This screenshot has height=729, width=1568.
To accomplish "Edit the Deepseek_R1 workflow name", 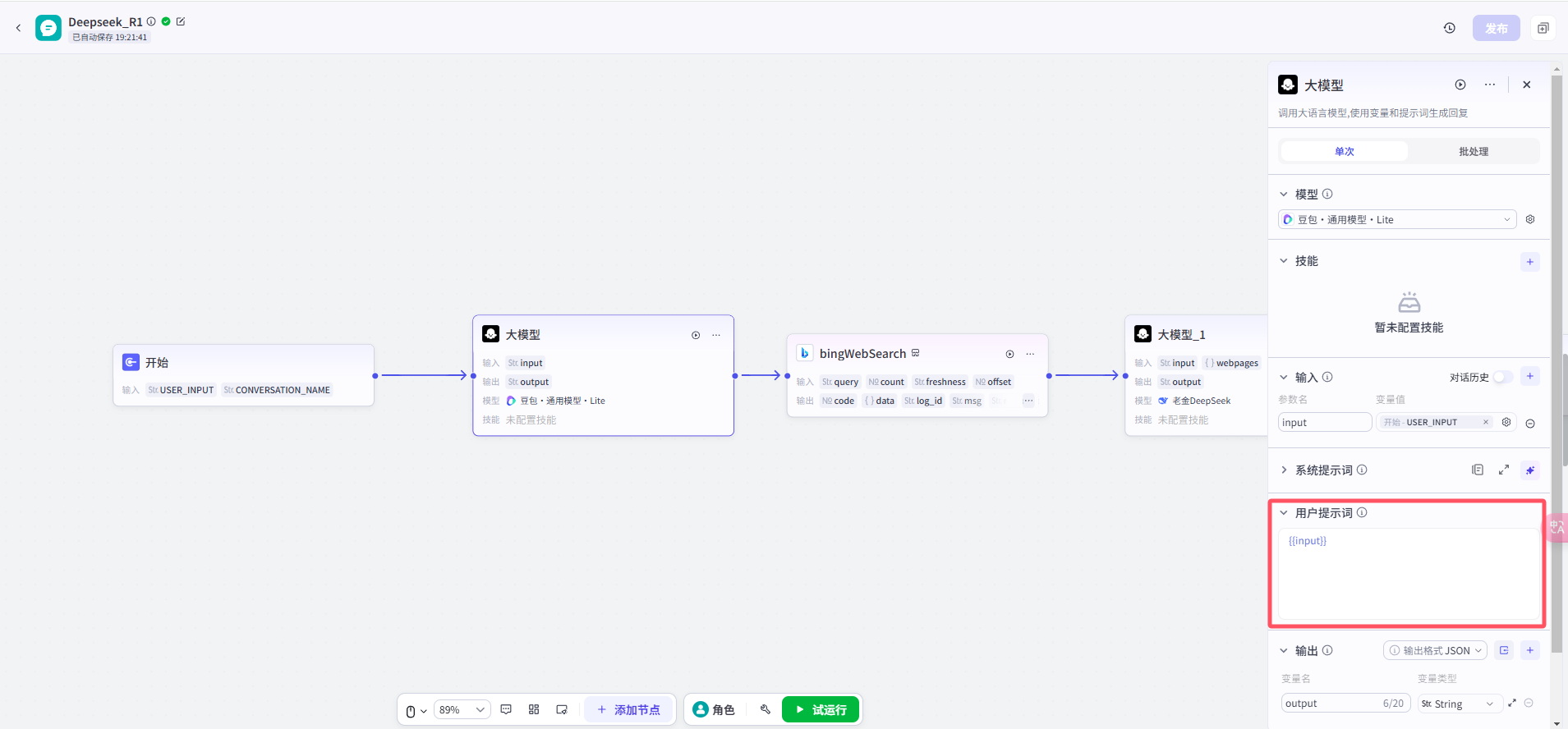I will (x=181, y=21).
